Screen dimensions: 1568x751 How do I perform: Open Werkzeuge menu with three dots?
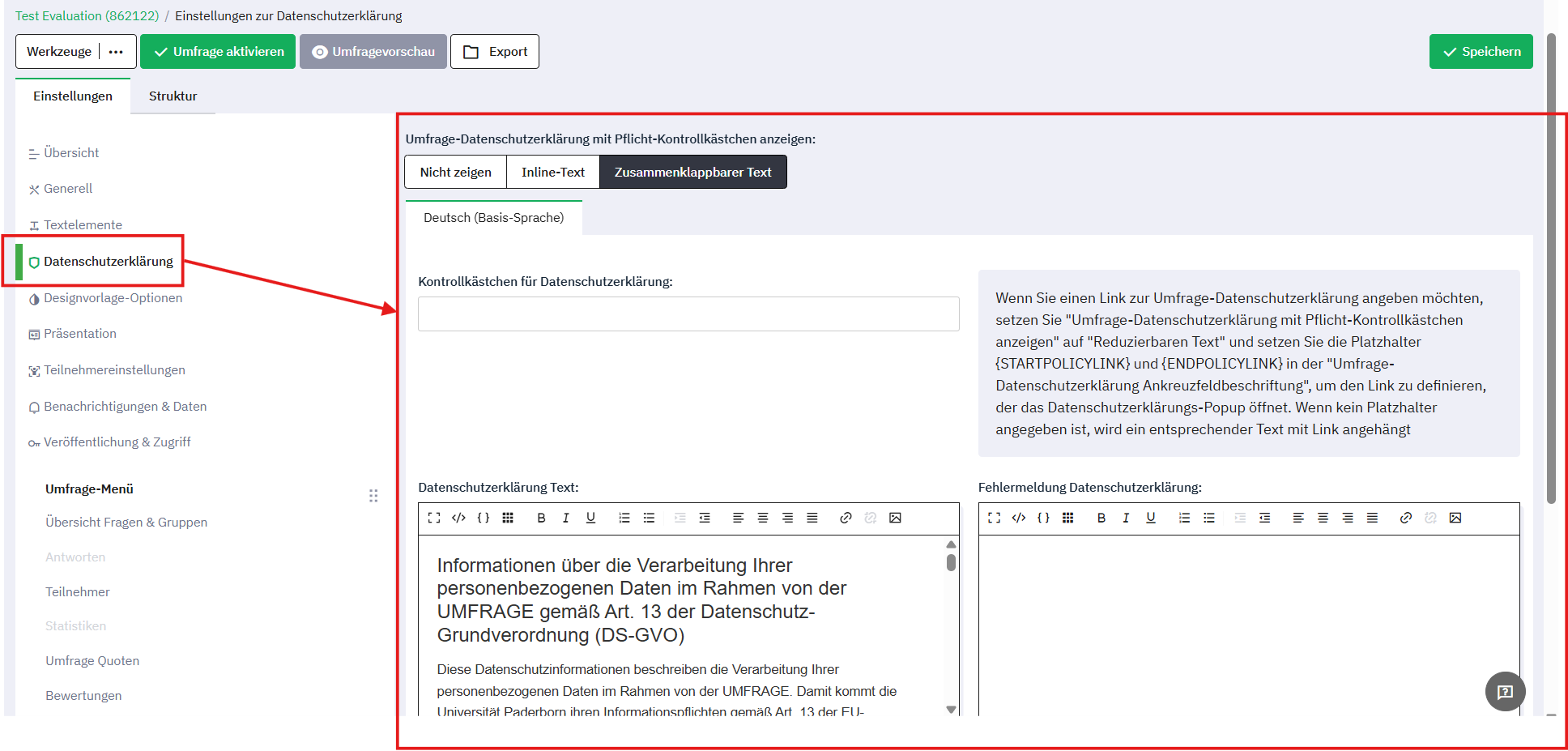pos(116,52)
